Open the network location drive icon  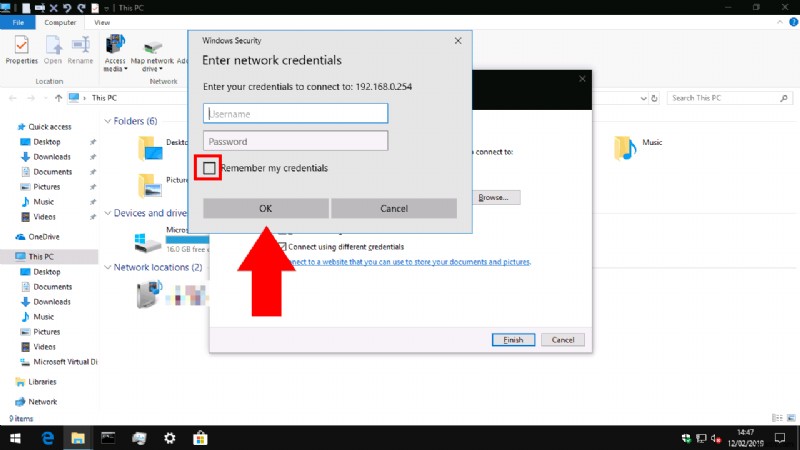(x=149, y=295)
